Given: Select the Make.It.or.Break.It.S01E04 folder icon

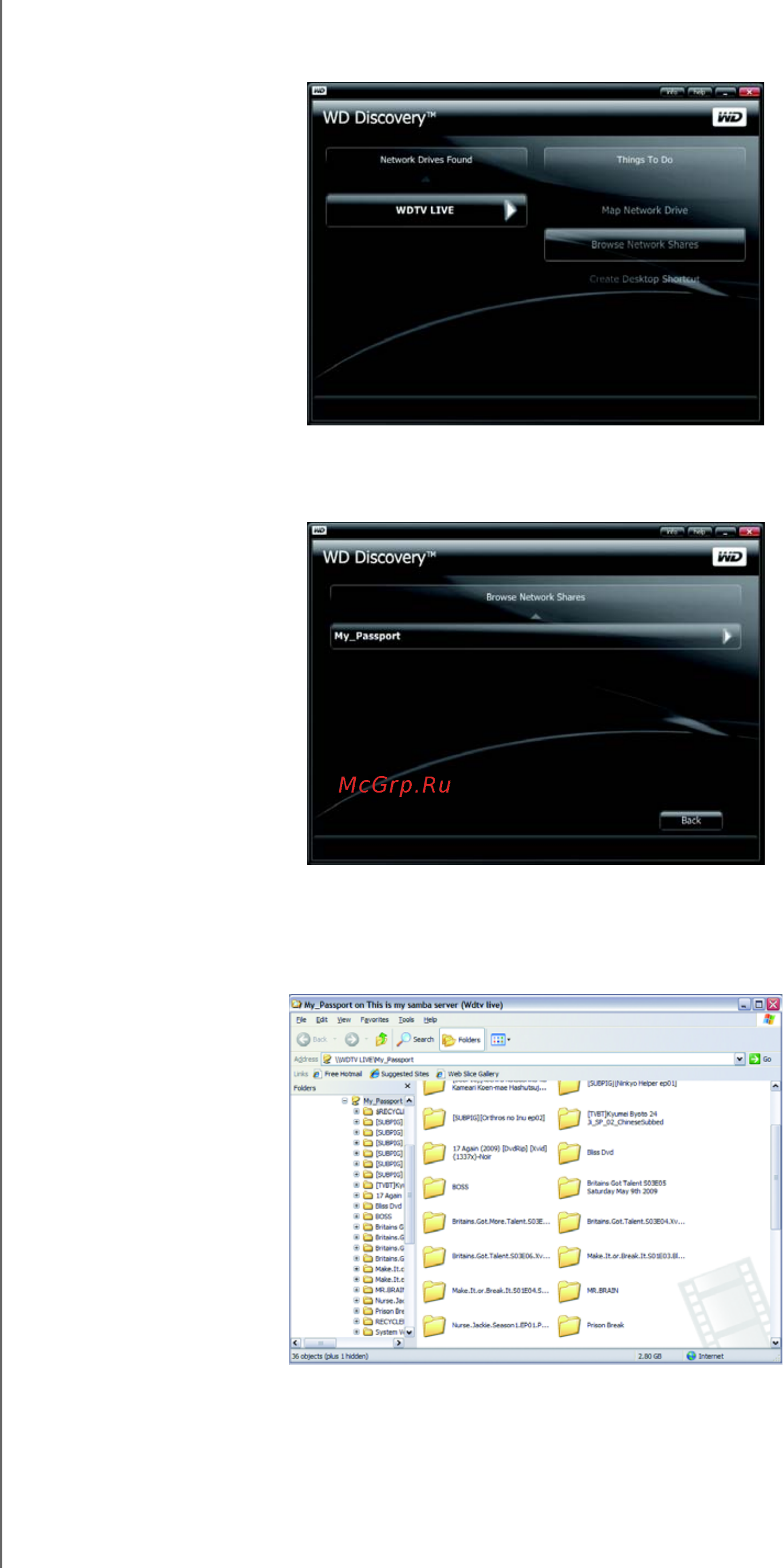Looking at the screenshot, I should (434, 1291).
